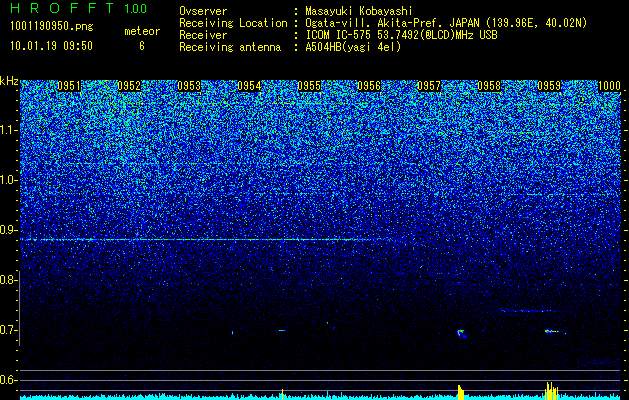This screenshot has width=629, height=400.
Task: Click the version number 1.0.0
Action: point(136,9)
